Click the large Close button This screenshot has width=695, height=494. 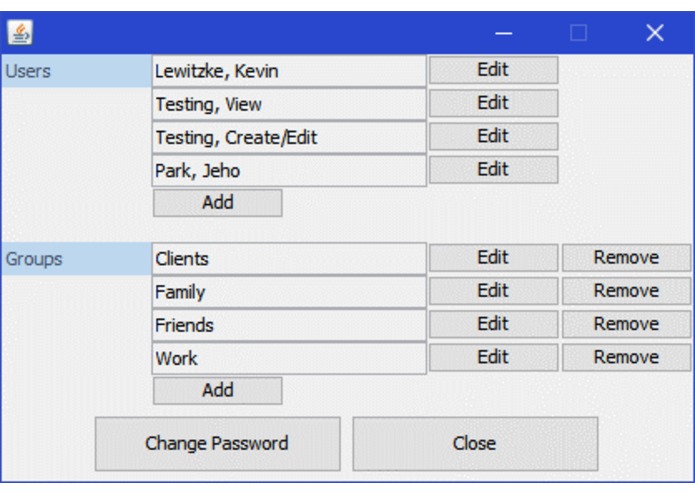[x=475, y=443]
